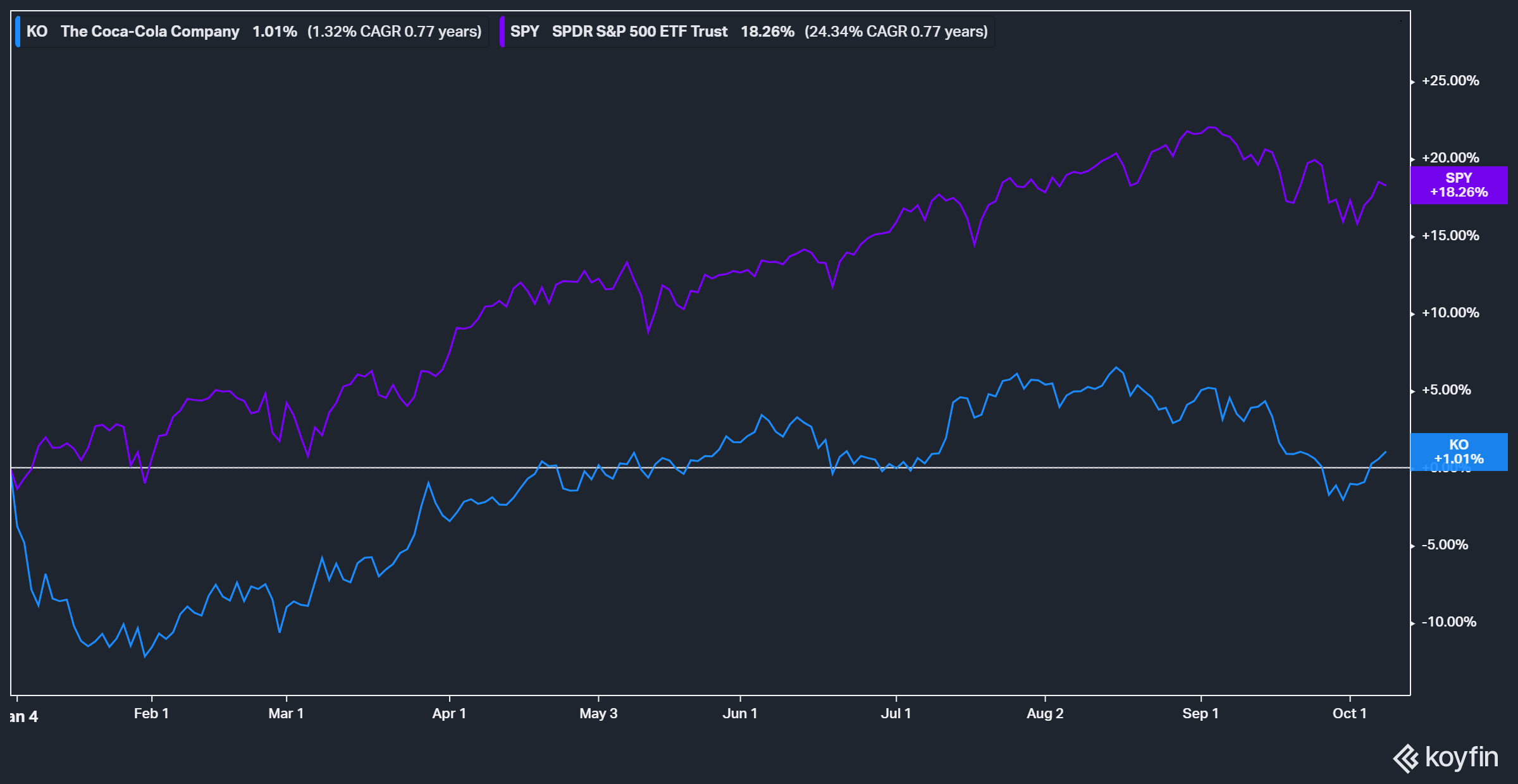Click the Oct 1 date label
This screenshot has width=1518, height=784.
tap(1350, 713)
